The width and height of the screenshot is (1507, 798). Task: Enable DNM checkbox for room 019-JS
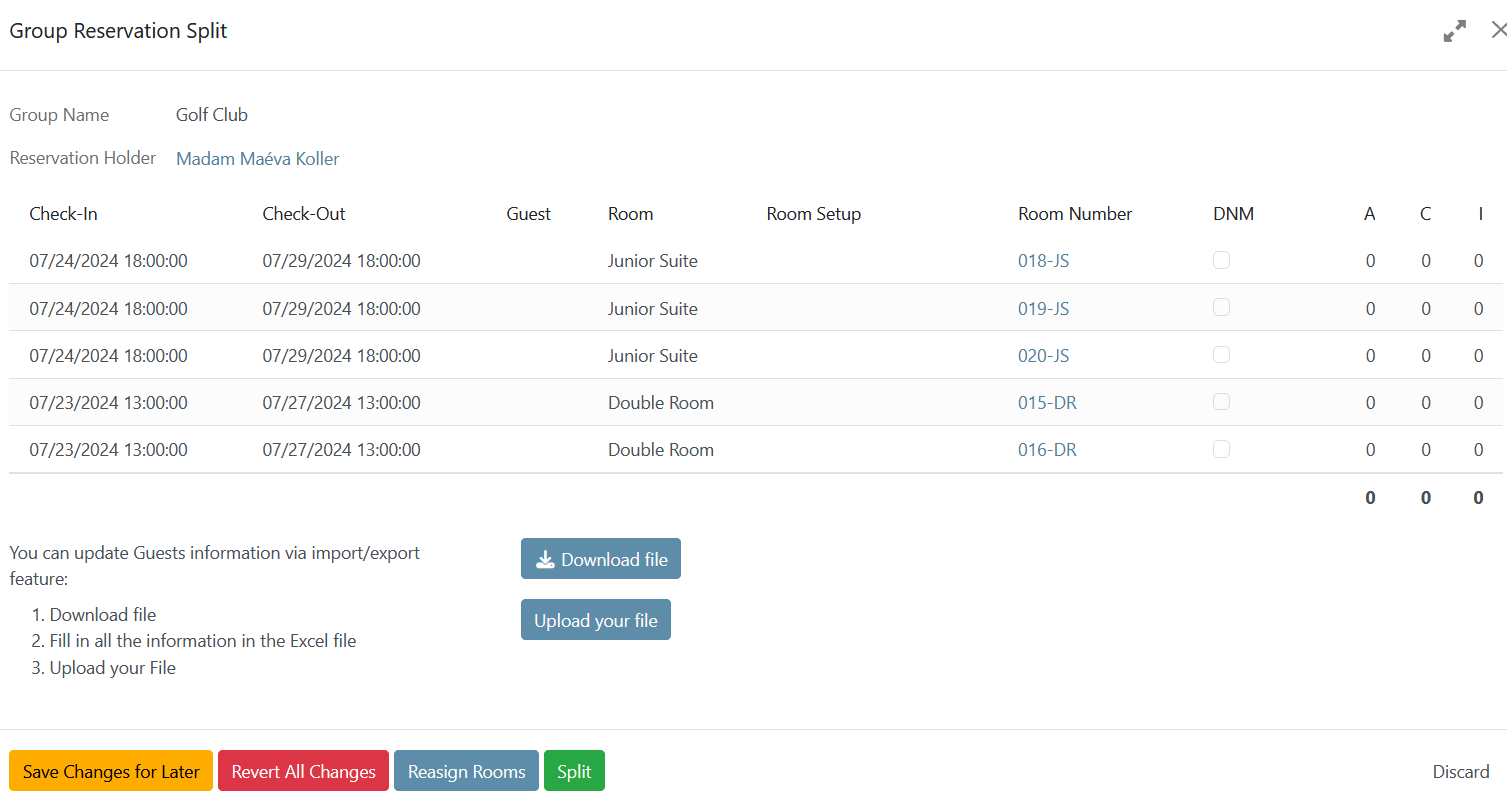1221,308
